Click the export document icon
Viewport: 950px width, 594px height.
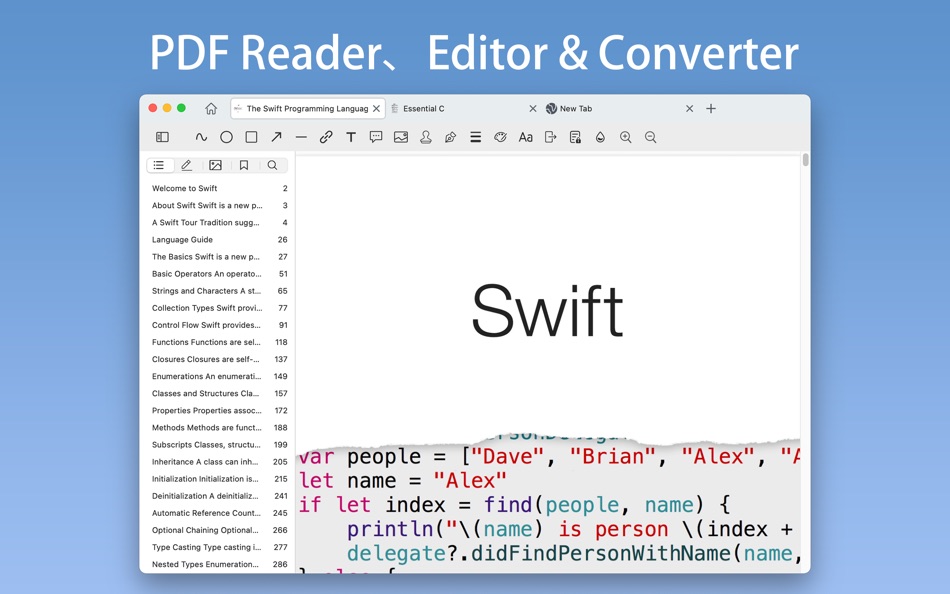(x=550, y=137)
